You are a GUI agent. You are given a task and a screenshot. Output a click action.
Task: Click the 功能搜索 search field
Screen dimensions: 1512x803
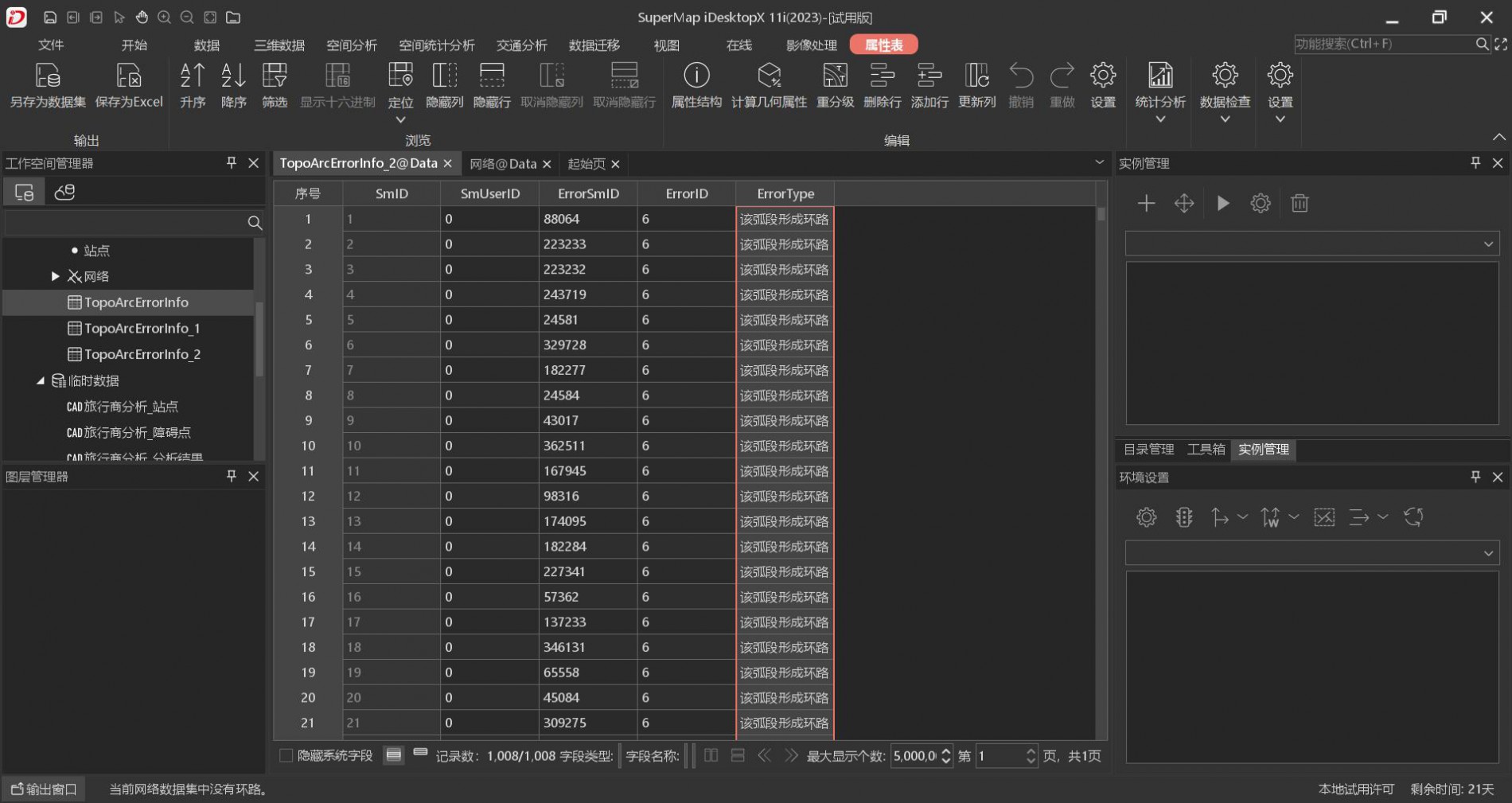point(1383,44)
